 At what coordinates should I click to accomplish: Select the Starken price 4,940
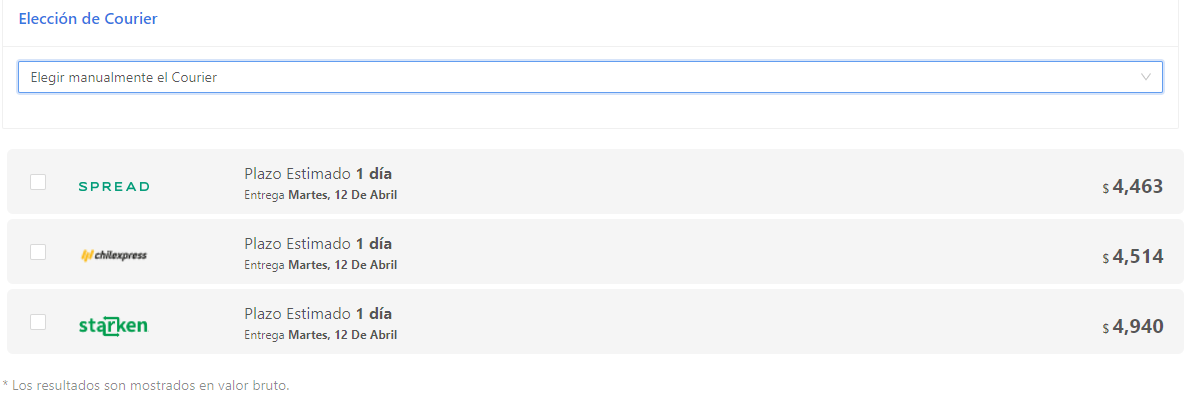point(1138,326)
